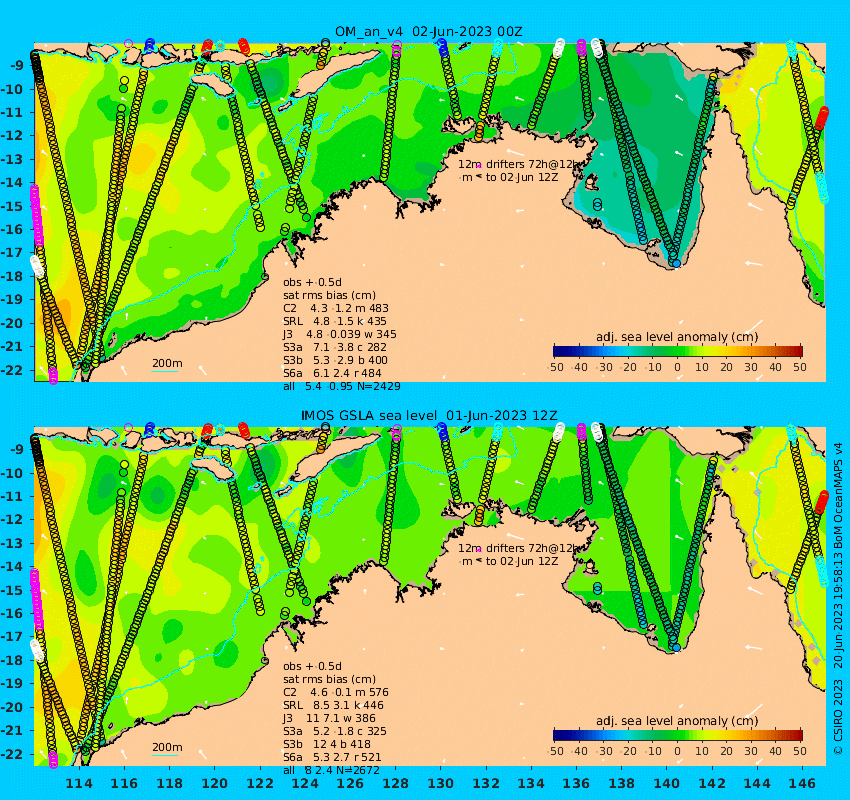Screen dimensions: 850x800
Task: Click latitude label "-9" on the top map
Action: click(x=16, y=66)
